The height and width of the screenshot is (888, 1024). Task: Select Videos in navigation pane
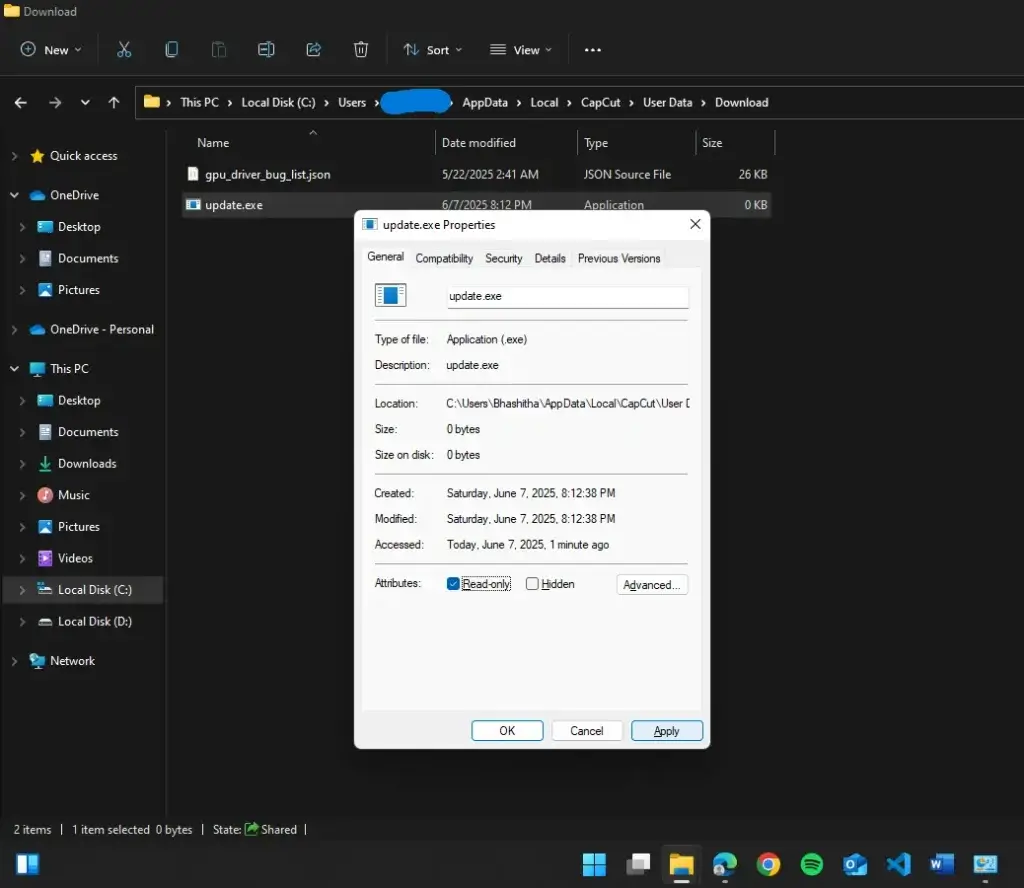75,558
